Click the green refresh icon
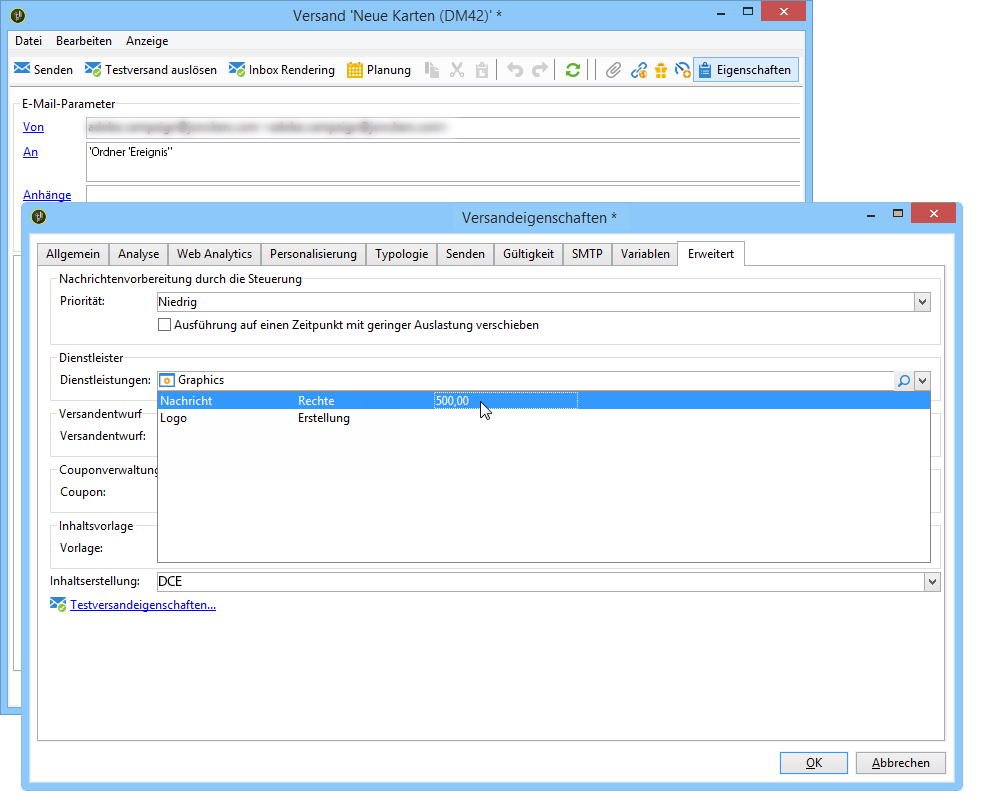This screenshot has height=807, width=981. (x=572, y=69)
